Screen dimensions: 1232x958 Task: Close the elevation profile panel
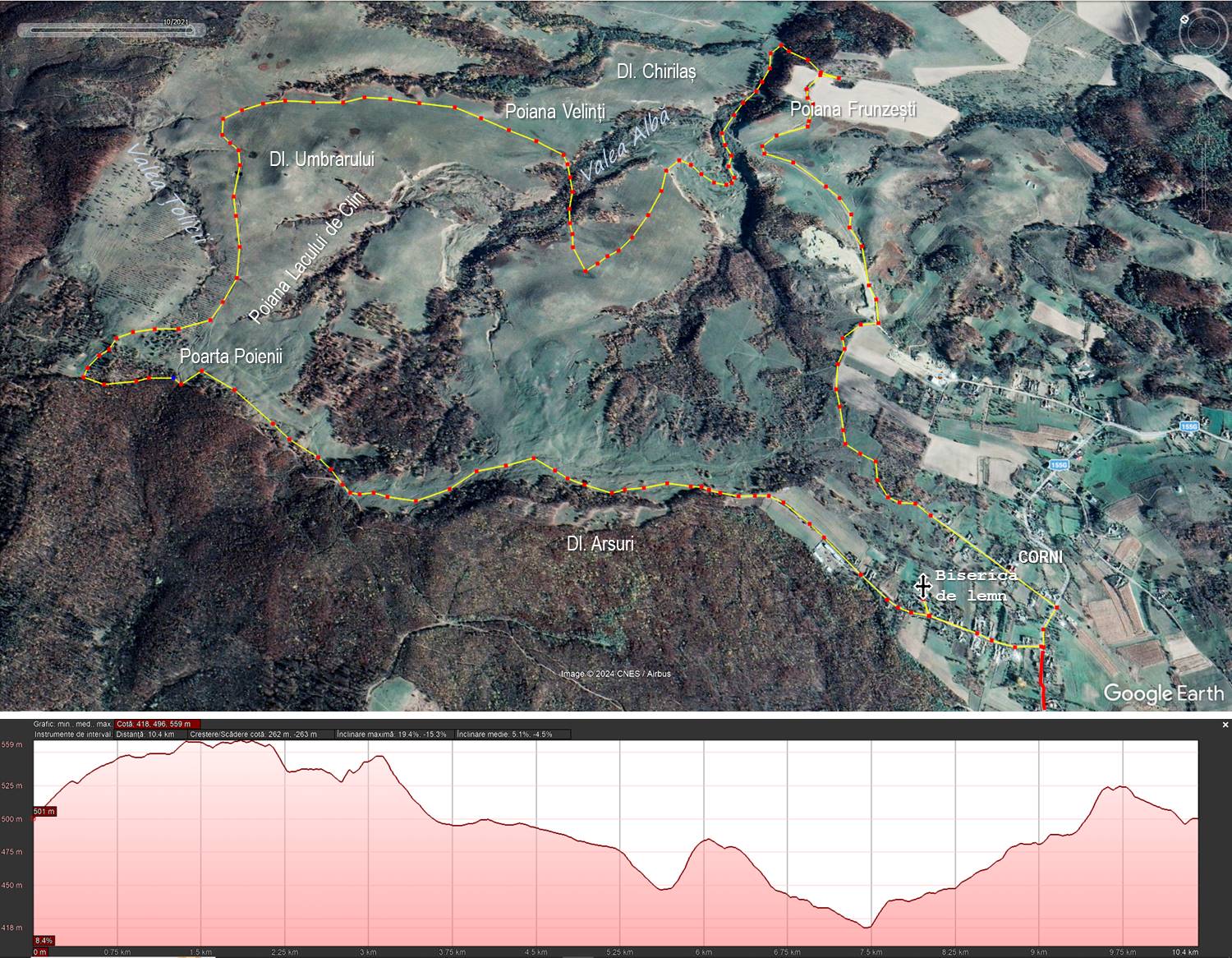tap(1225, 725)
